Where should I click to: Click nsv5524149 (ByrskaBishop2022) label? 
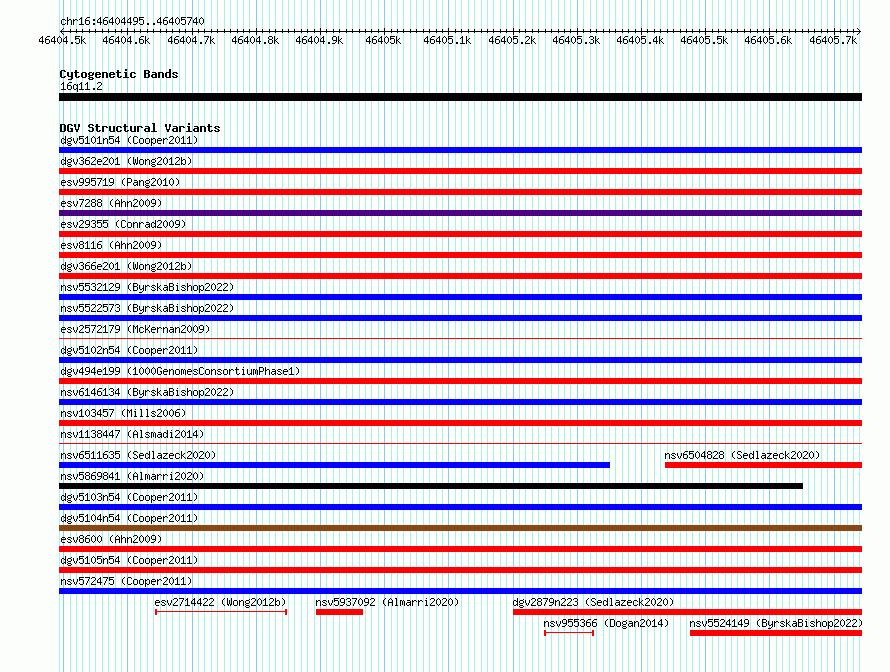click(776, 623)
